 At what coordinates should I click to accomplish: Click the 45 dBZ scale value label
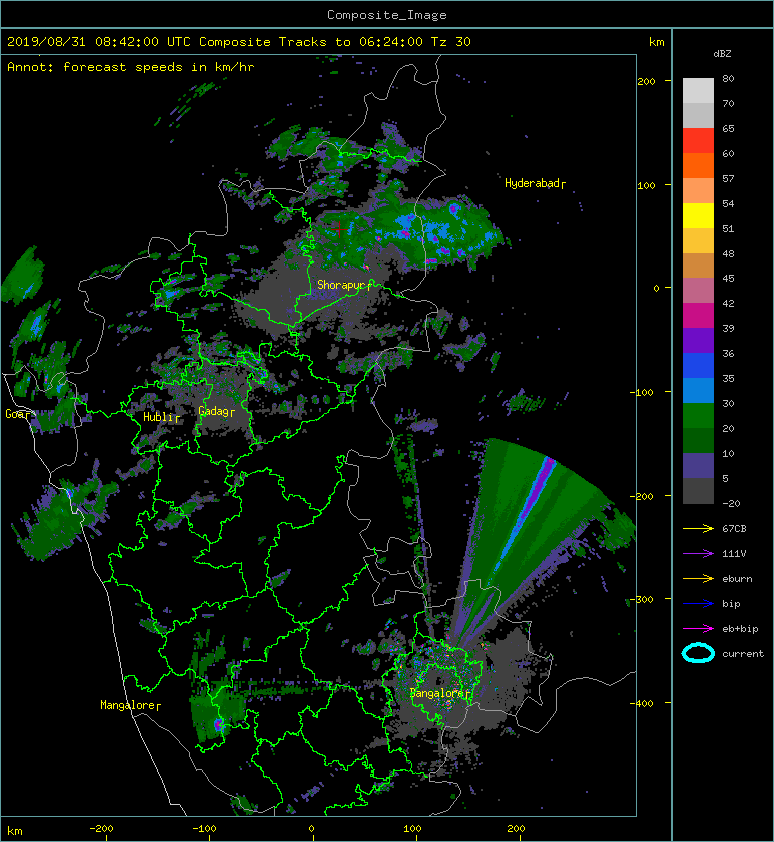[728, 278]
